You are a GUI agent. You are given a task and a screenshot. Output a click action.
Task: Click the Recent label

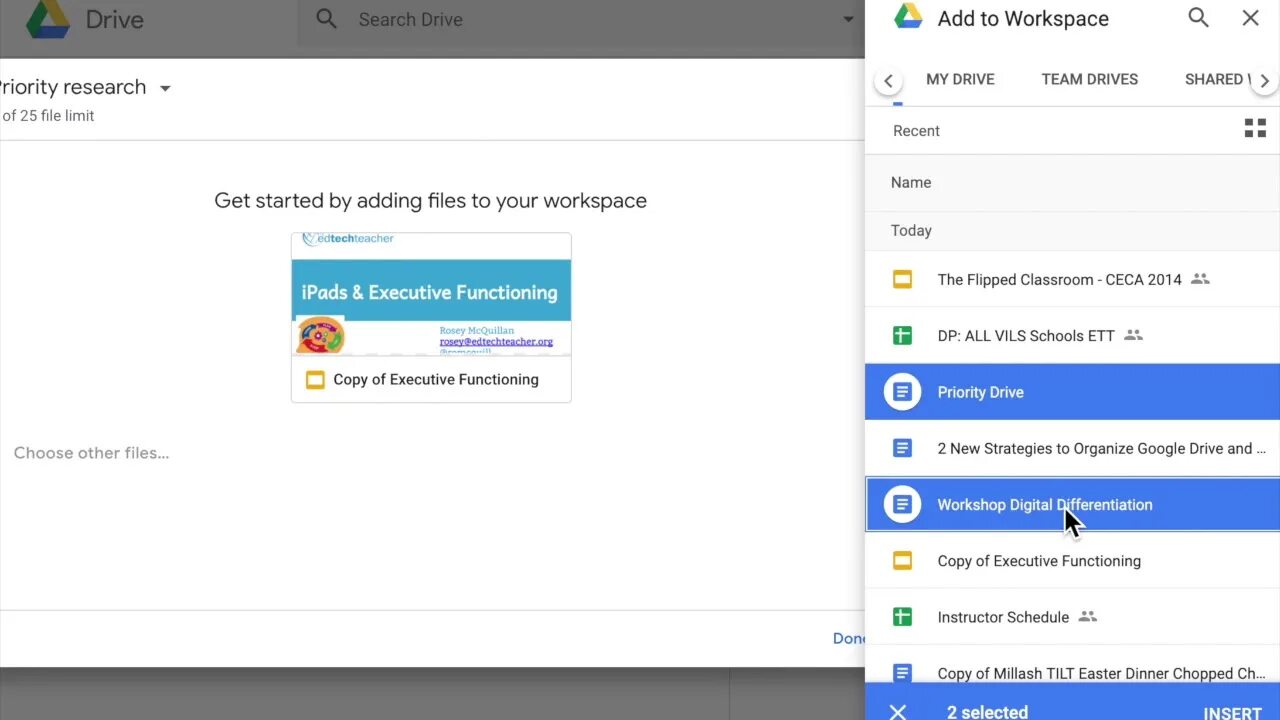coord(916,131)
